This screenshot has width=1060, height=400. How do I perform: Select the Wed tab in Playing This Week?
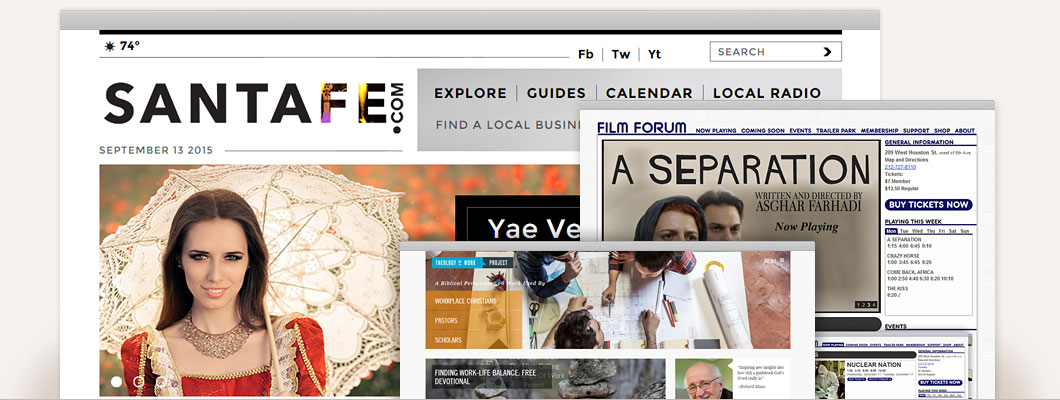[917, 231]
